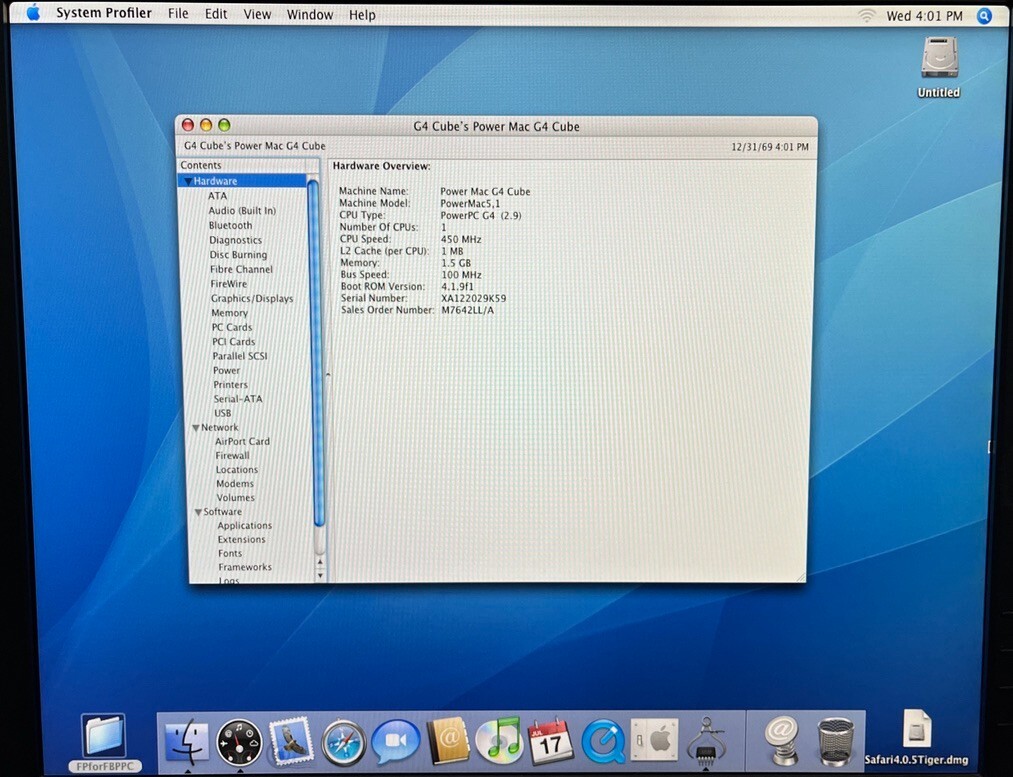This screenshot has width=1013, height=777.
Task: View USB device information
Action: [x=223, y=413]
